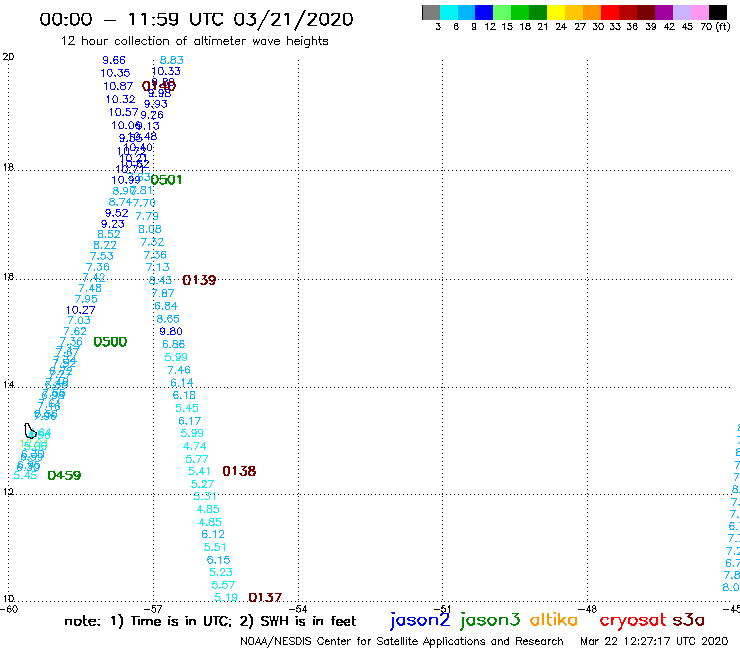Click the 9.66 wave height value
This screenshot has width=740, height=650.
(x=114, y=60)
